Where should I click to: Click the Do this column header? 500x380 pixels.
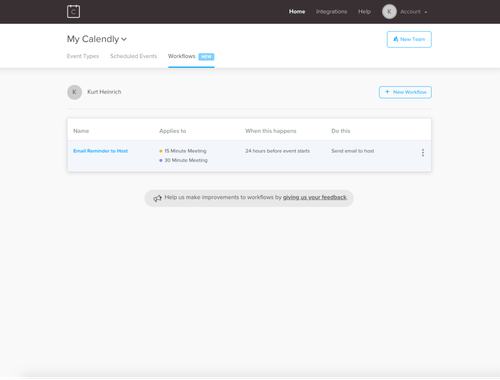coord(341,131)
